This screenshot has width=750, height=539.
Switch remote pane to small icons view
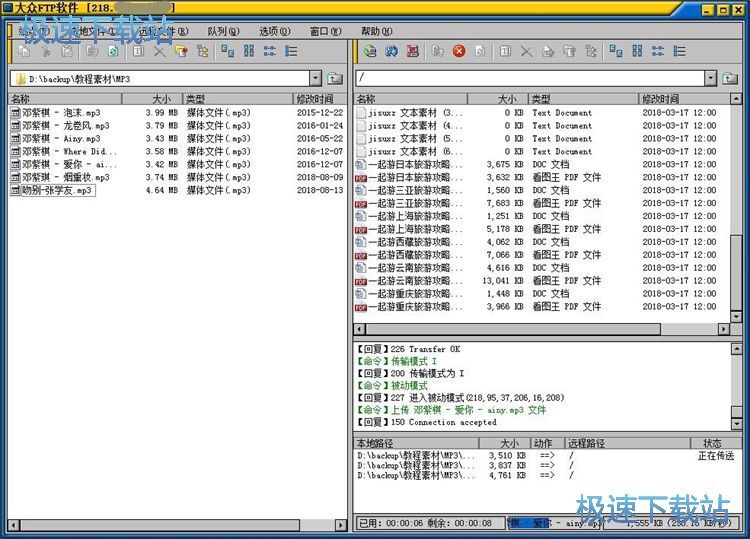coord(637,51)
